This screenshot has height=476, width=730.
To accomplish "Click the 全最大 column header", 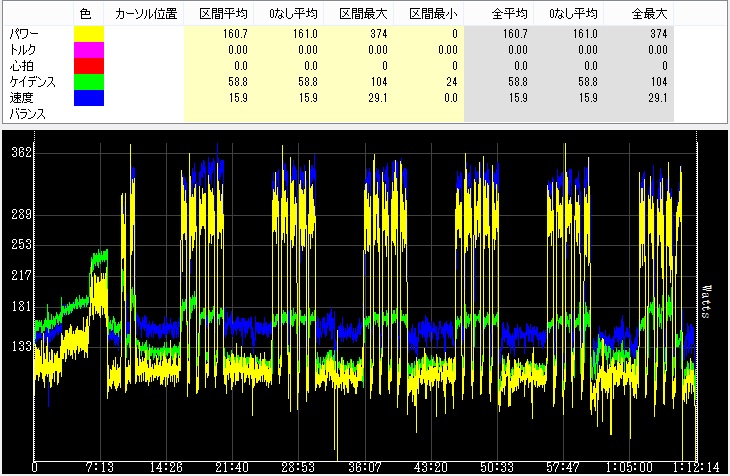I will pyautogui.click(x=649, y=14).
